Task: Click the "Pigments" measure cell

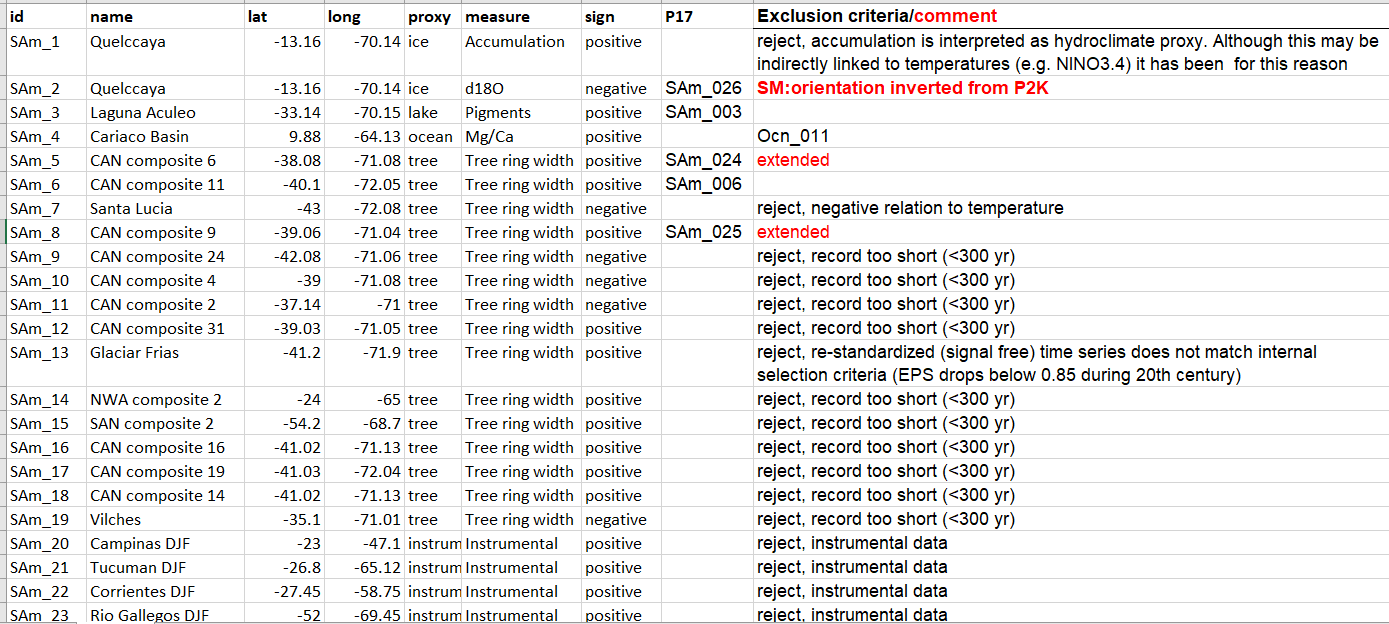Action: [498, 113]
